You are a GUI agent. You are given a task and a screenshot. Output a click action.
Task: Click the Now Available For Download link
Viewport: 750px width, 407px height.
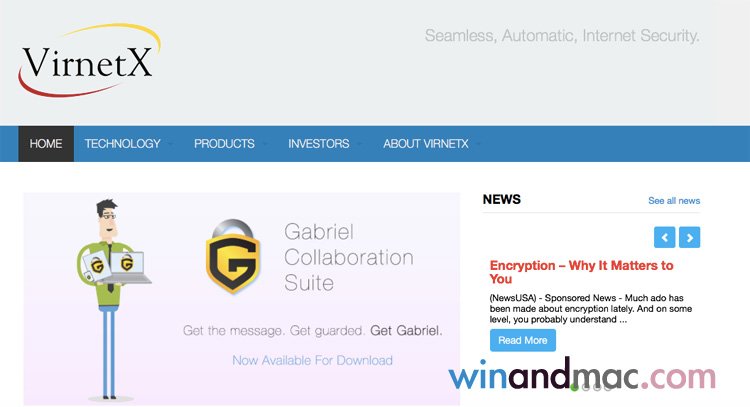312,360
